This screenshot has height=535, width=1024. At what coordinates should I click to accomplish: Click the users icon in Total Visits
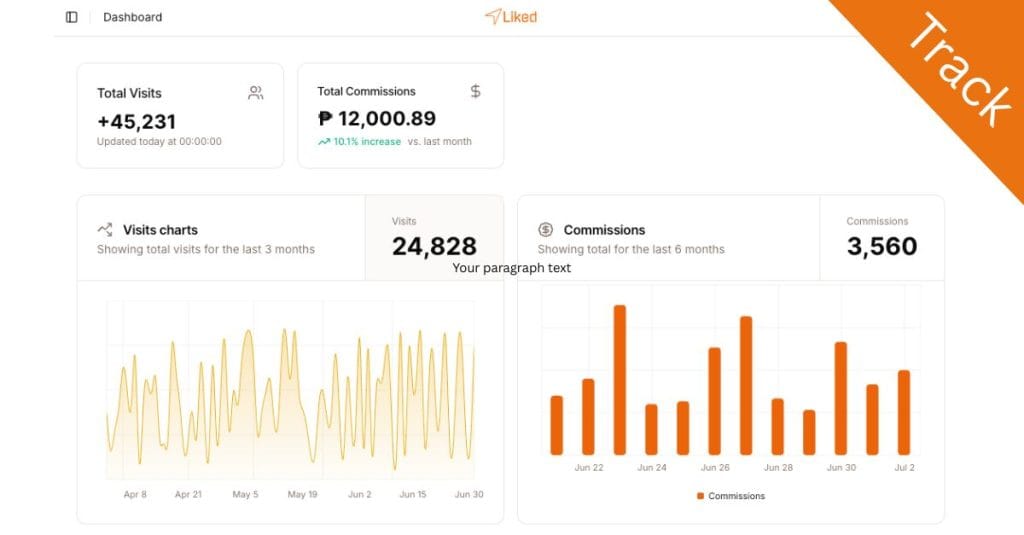click(256, 93)
